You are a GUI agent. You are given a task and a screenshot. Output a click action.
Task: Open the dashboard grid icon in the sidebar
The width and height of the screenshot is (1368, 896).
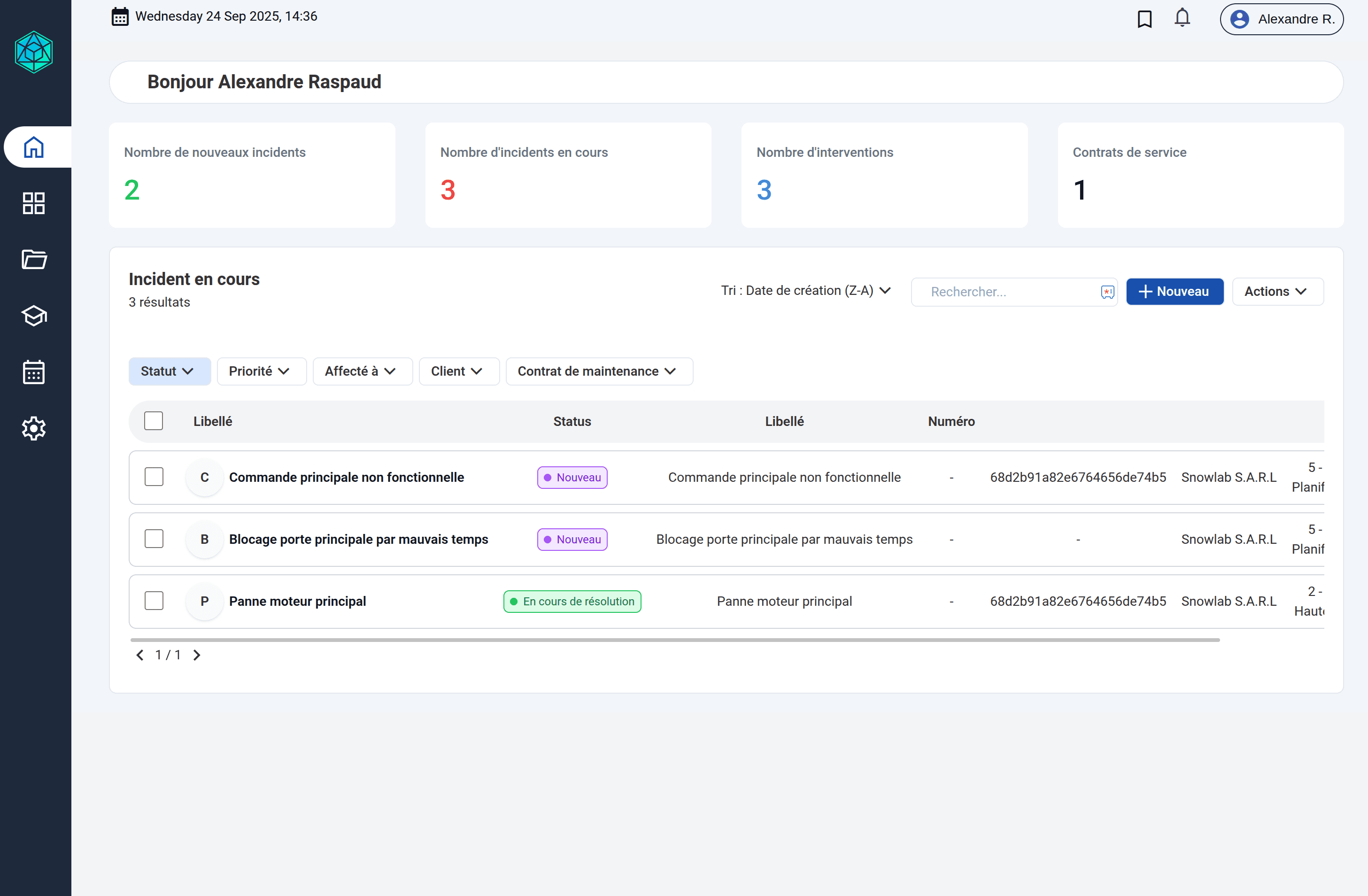point(34,203)
